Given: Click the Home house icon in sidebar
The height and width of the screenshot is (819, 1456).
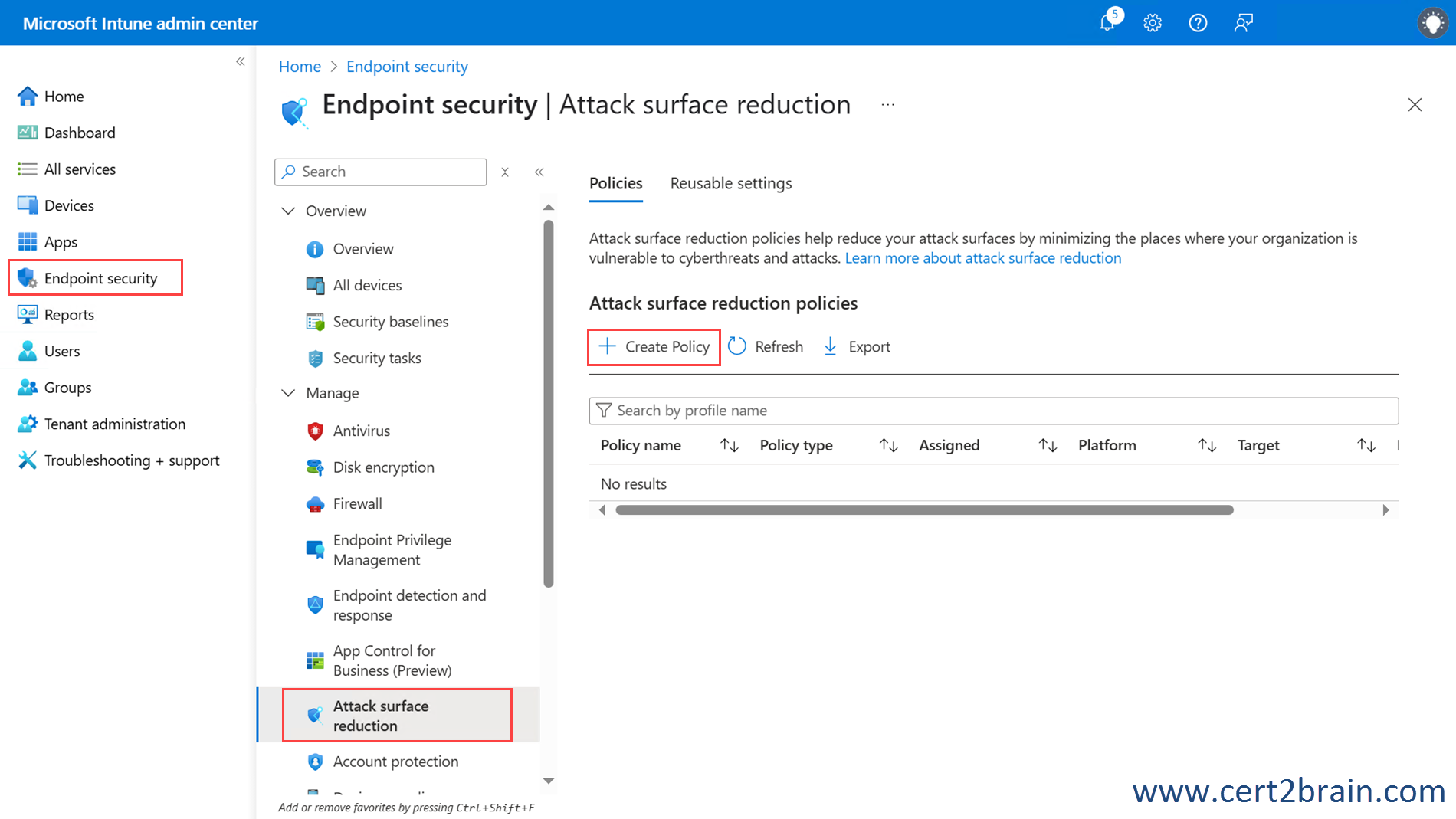Looking at the screenshot, I should pyautogui.click(x=28, y=96).
